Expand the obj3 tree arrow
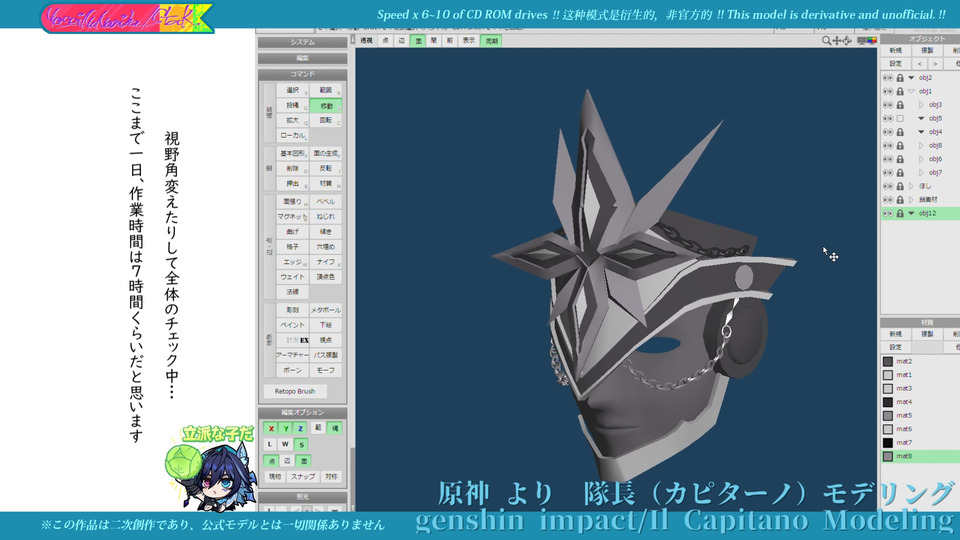960x540 pixels. tap(921, 105)
